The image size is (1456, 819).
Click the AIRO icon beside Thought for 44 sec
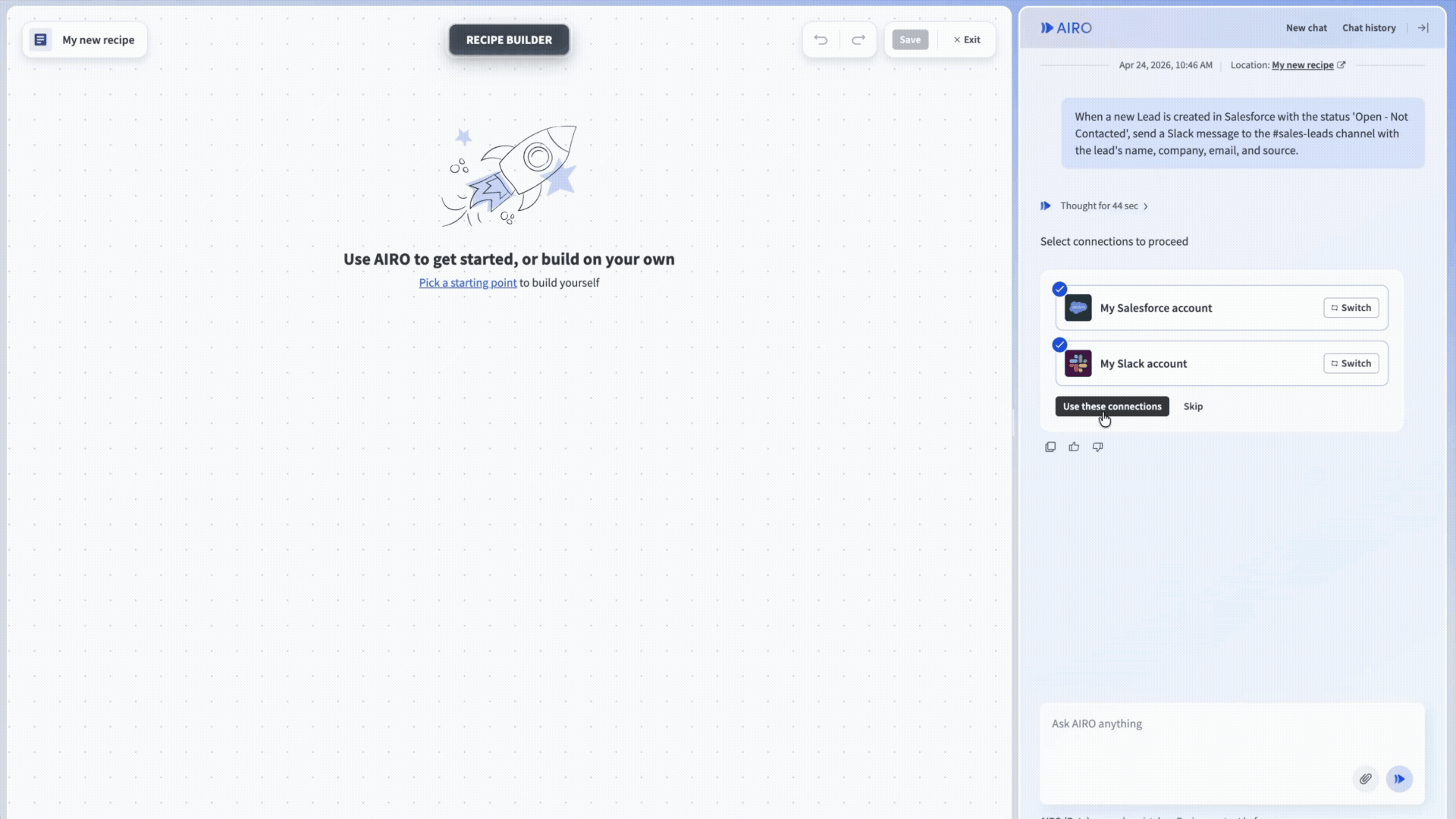coord(1046,206)
